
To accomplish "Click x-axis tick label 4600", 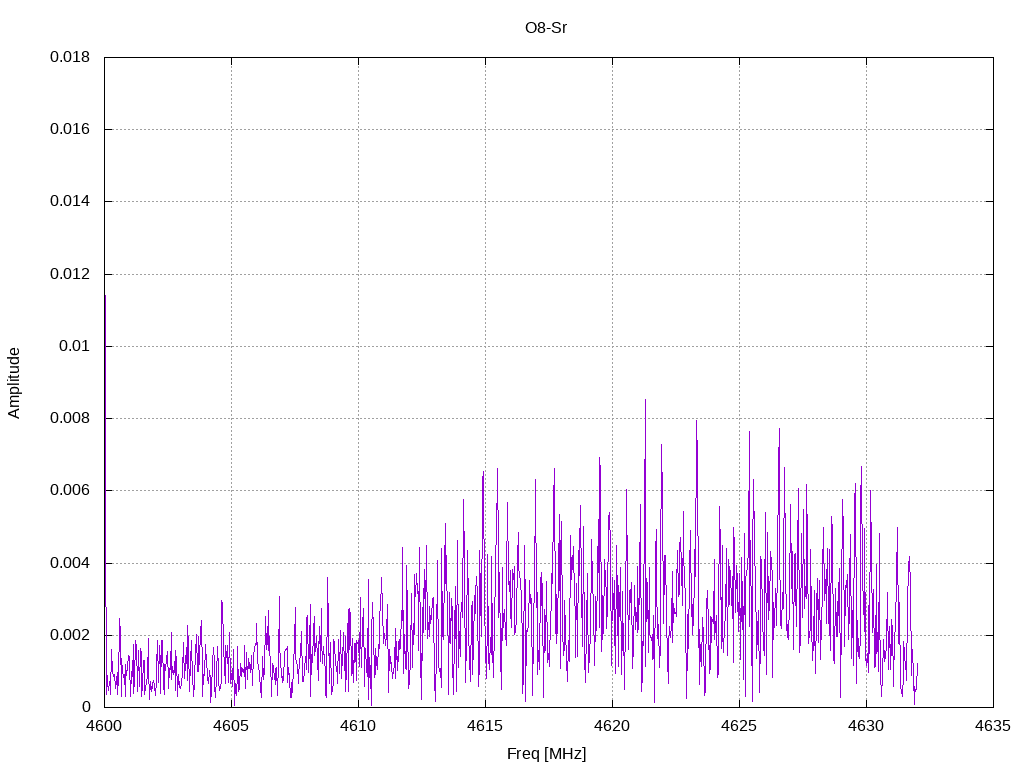I will click(104, 726).
